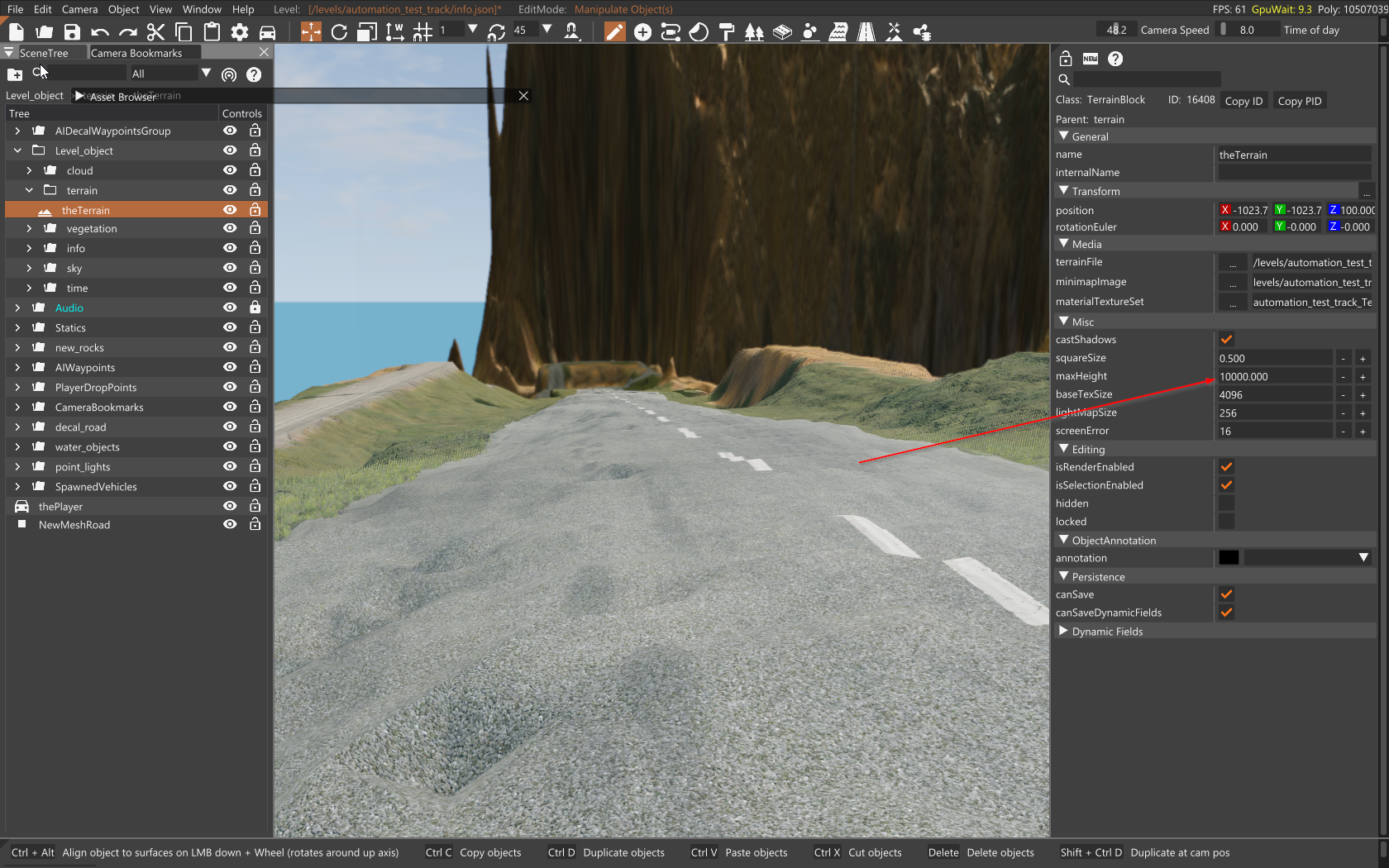Click the Undo arrow in the toolbar

[x=100, y=32]
